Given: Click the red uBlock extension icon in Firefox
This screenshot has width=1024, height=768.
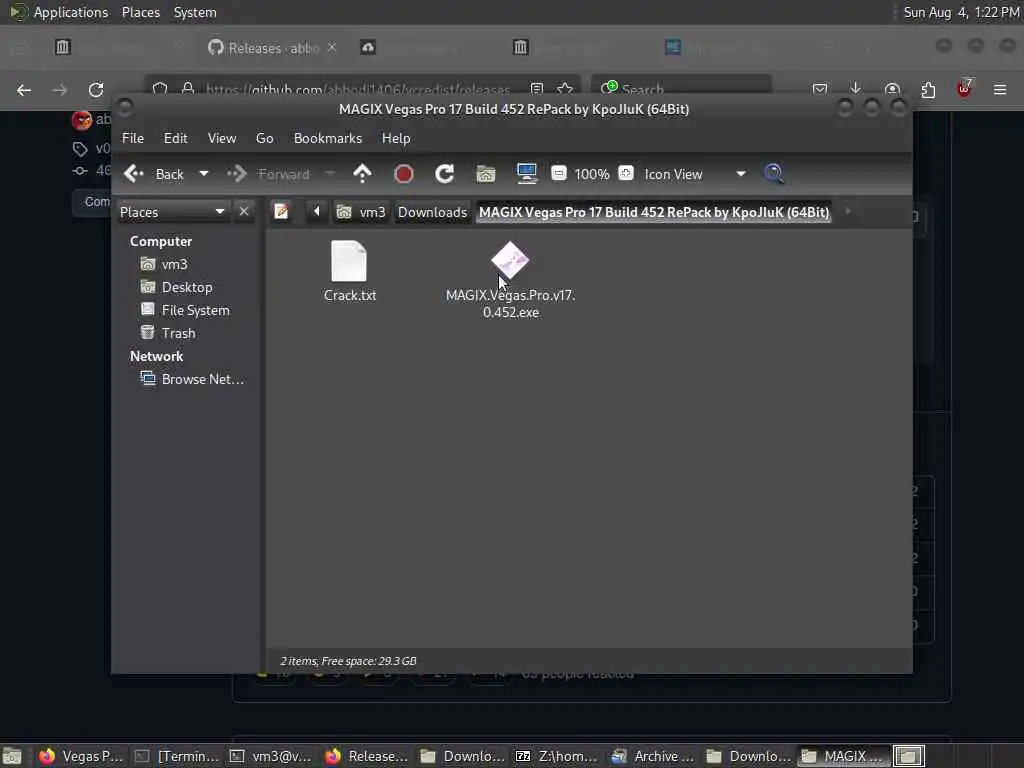Looking at the screenshot, I should (x=964, y=89).
